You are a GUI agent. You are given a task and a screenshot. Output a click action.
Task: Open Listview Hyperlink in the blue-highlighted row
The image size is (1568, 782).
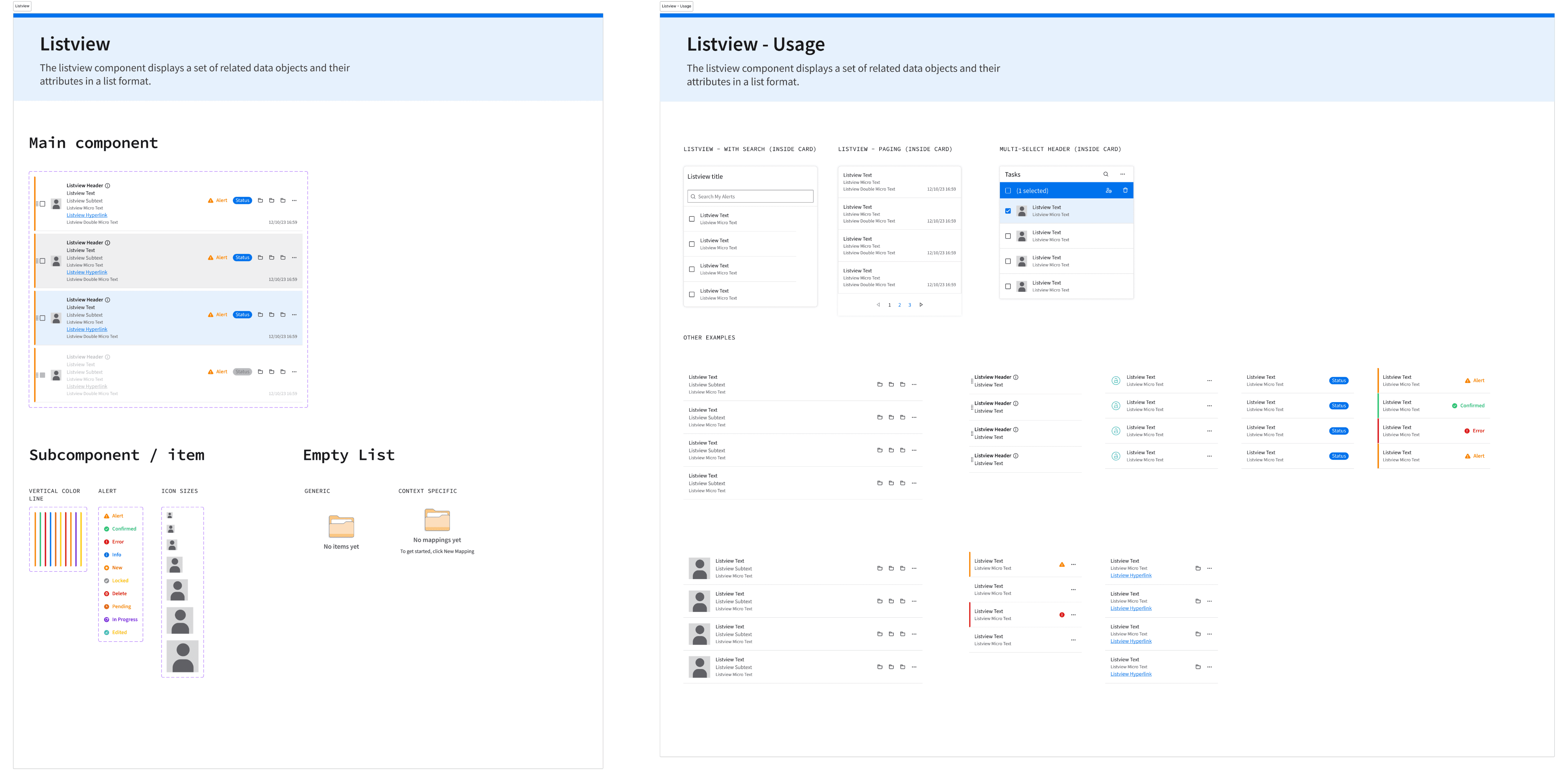[x=87, y=329]
